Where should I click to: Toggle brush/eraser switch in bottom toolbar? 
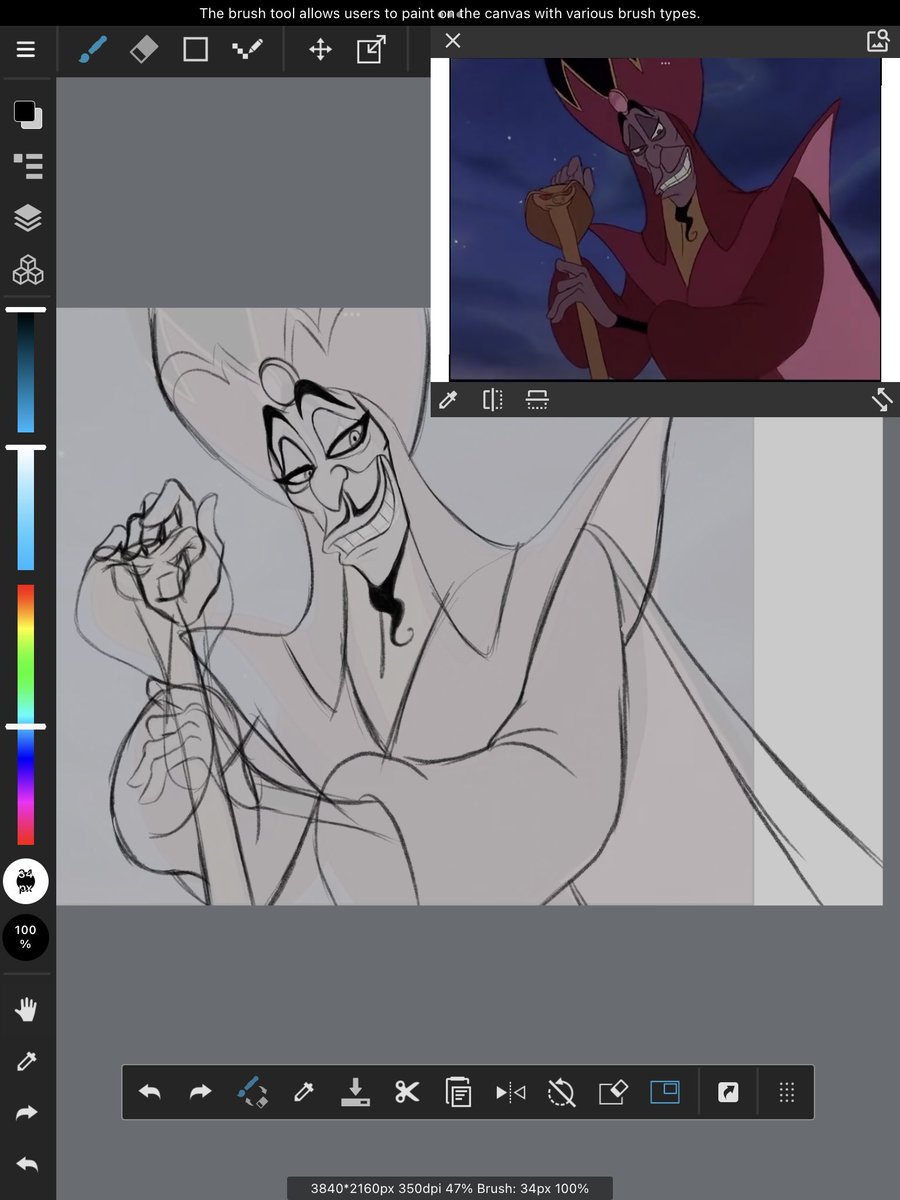(x=253, y=1091)
